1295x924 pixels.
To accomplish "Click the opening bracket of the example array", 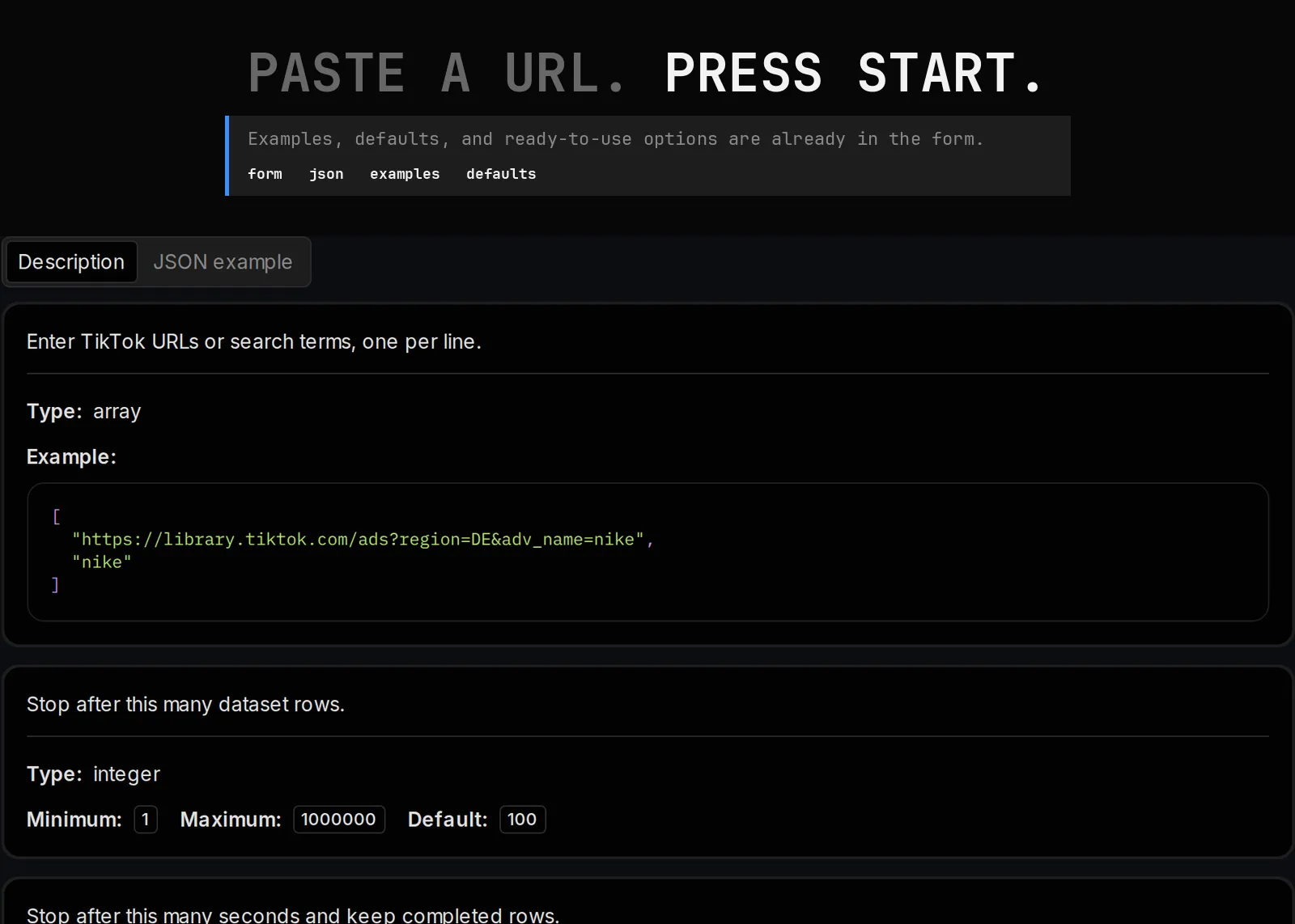I will (56, 517).
